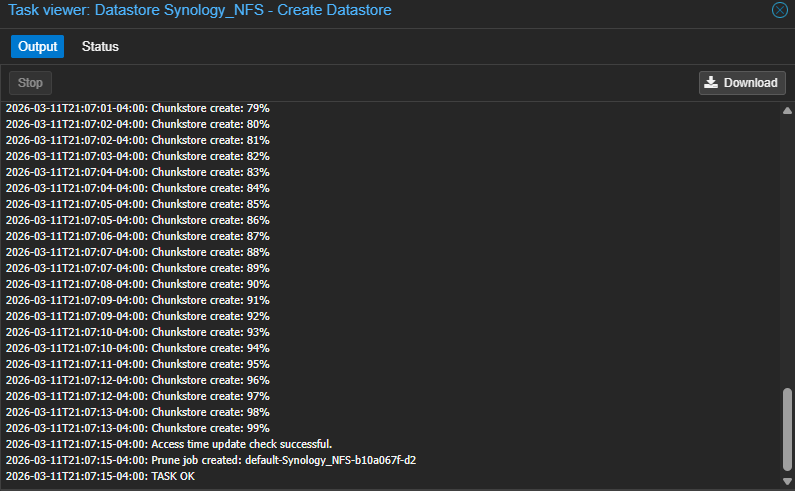Click the 'Chunkstore create: 80%' line
Viewport: 795px width, 491px height.
(x=137, y=124)
